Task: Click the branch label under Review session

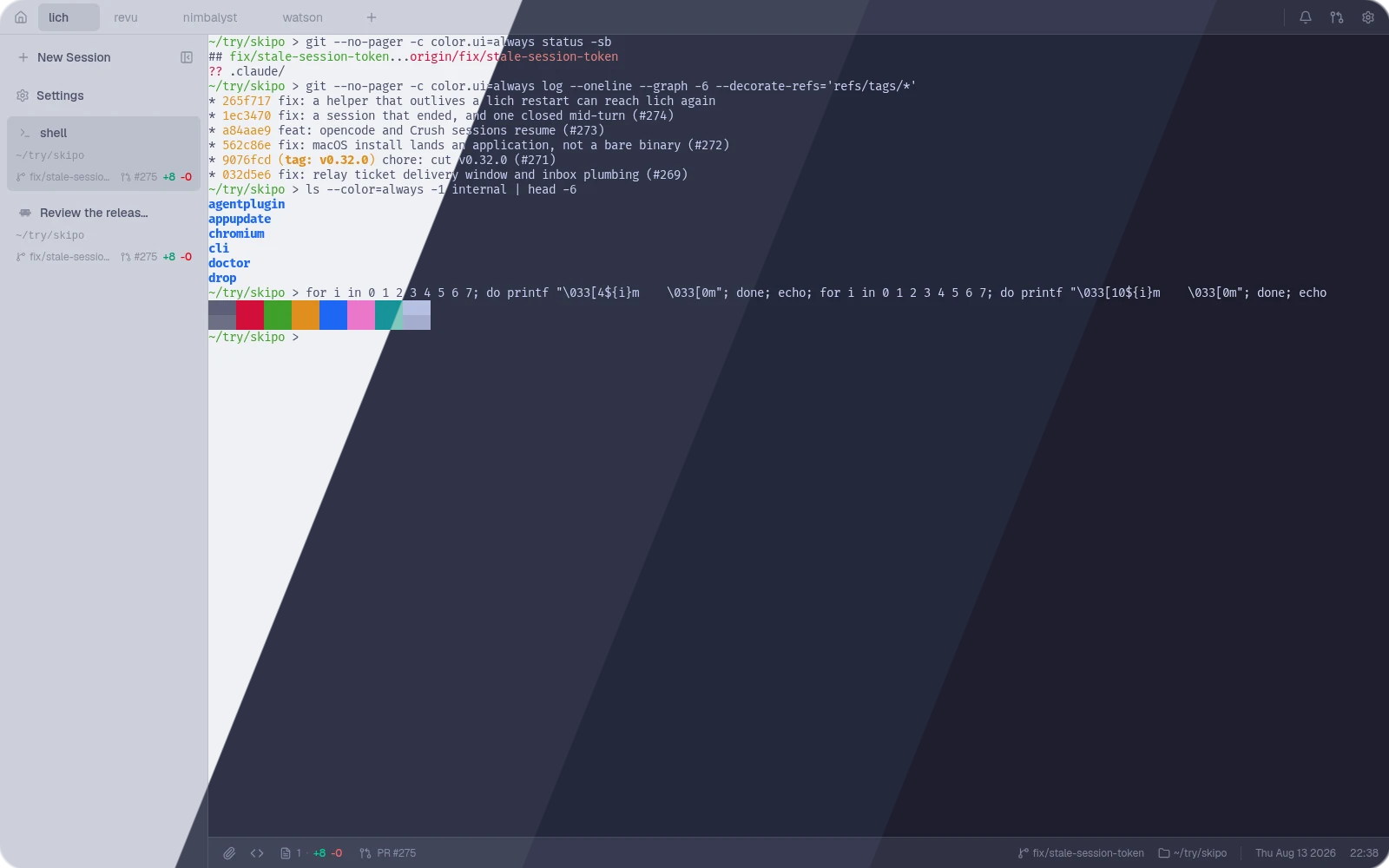Action: coord(63,257)
